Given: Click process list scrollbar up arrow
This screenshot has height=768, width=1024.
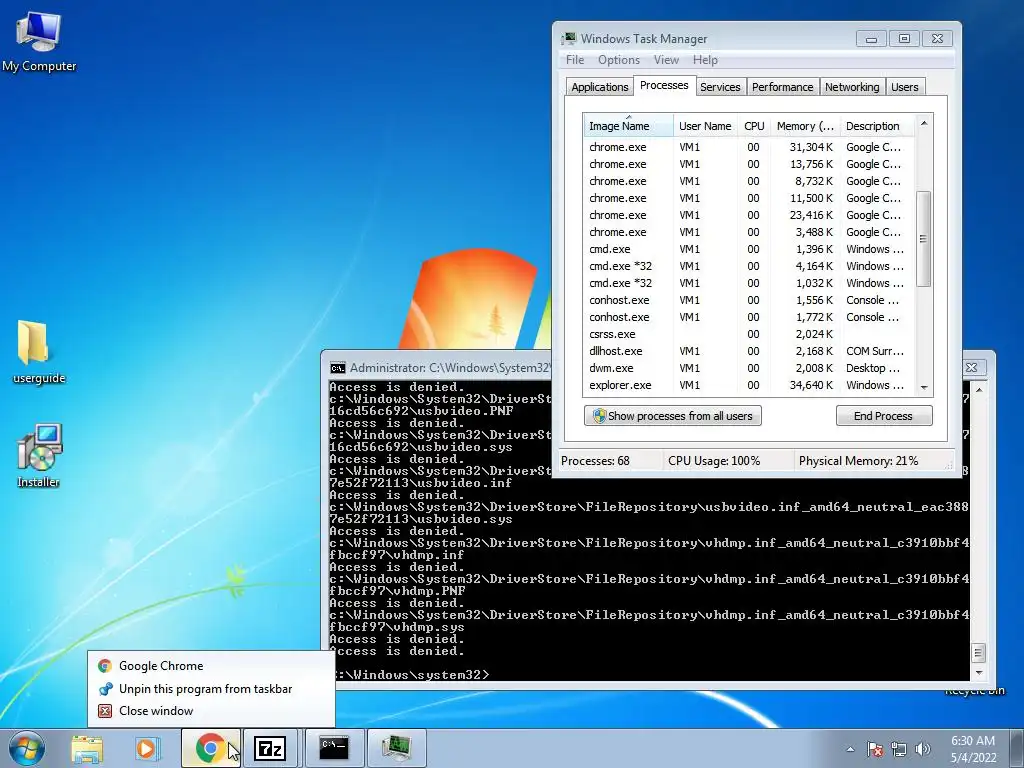Looking at the screenshot, I should 923,123.
